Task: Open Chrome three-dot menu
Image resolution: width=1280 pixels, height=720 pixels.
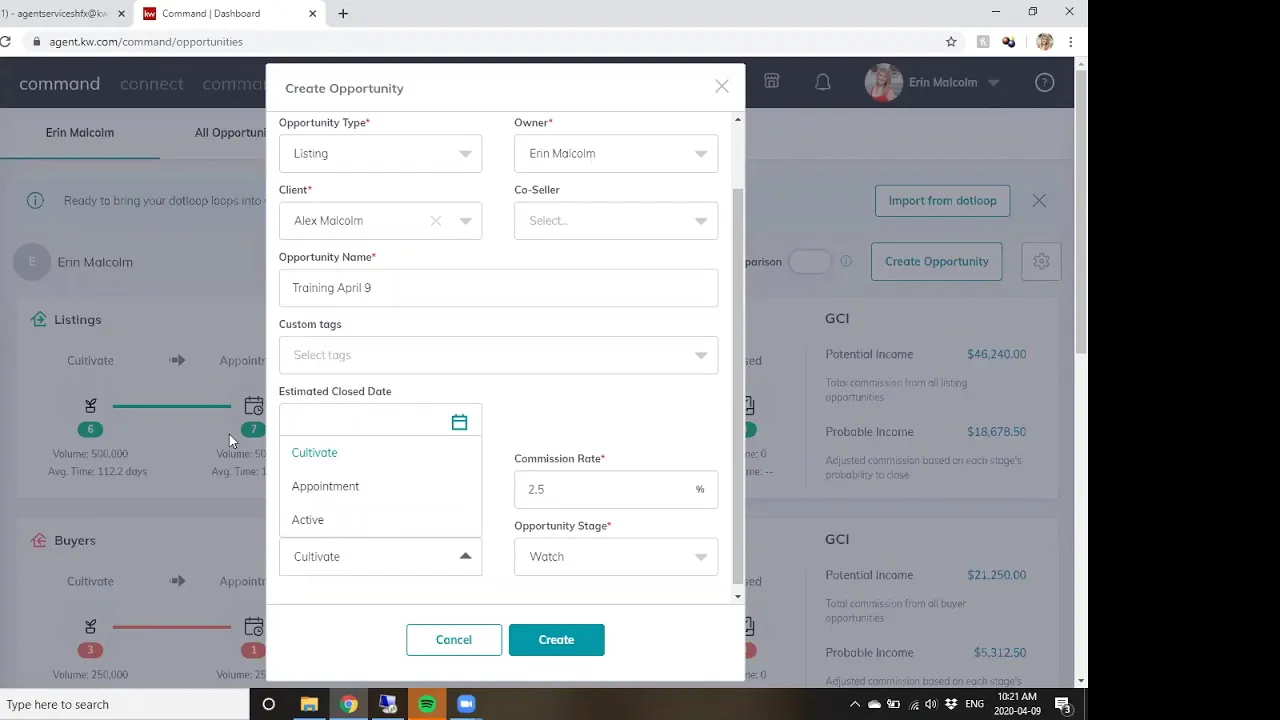Action: click(x=1070, y=42)
